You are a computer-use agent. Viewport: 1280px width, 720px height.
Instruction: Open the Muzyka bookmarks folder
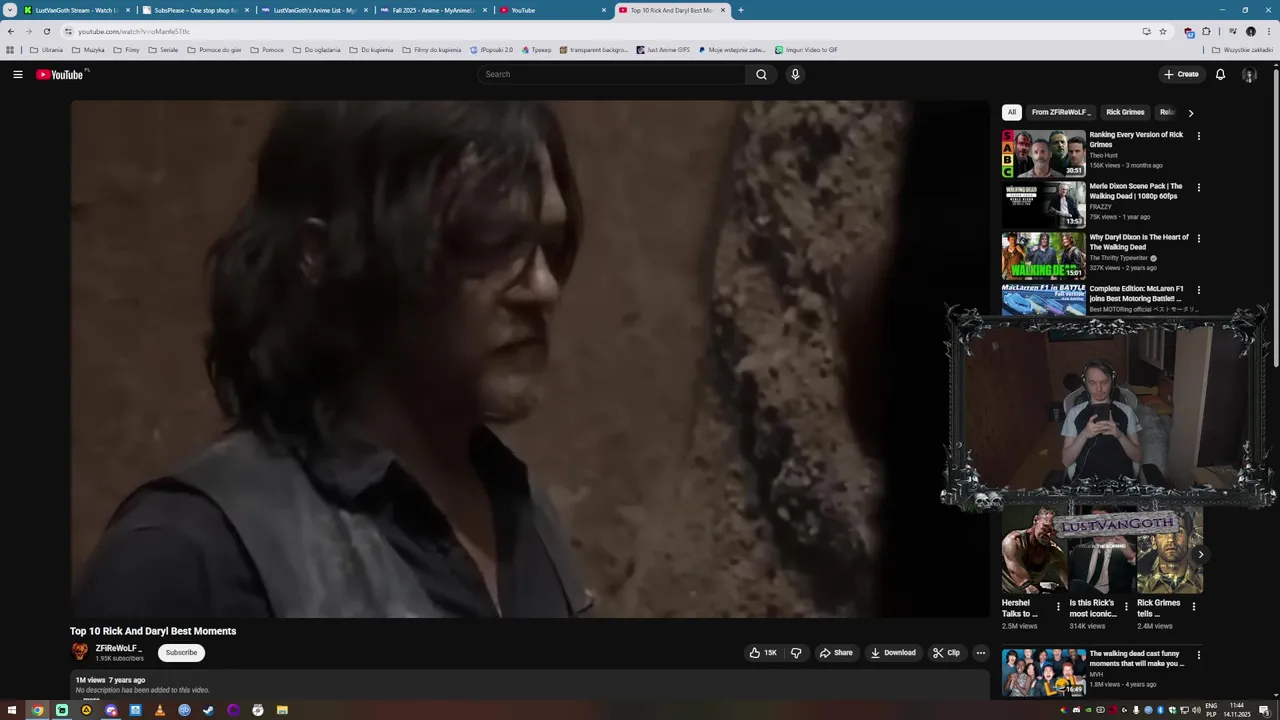click(88, 49)
